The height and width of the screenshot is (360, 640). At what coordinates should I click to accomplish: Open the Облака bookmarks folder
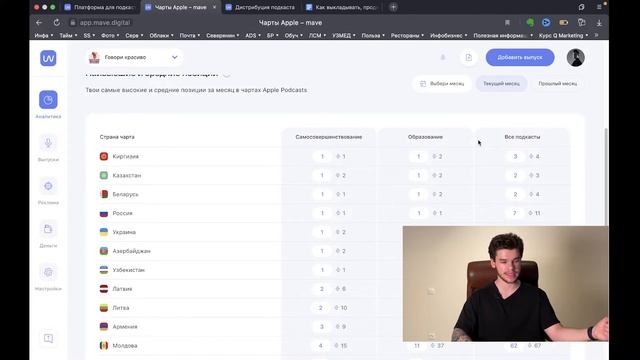pyautogui.click(x=161, y=36)
